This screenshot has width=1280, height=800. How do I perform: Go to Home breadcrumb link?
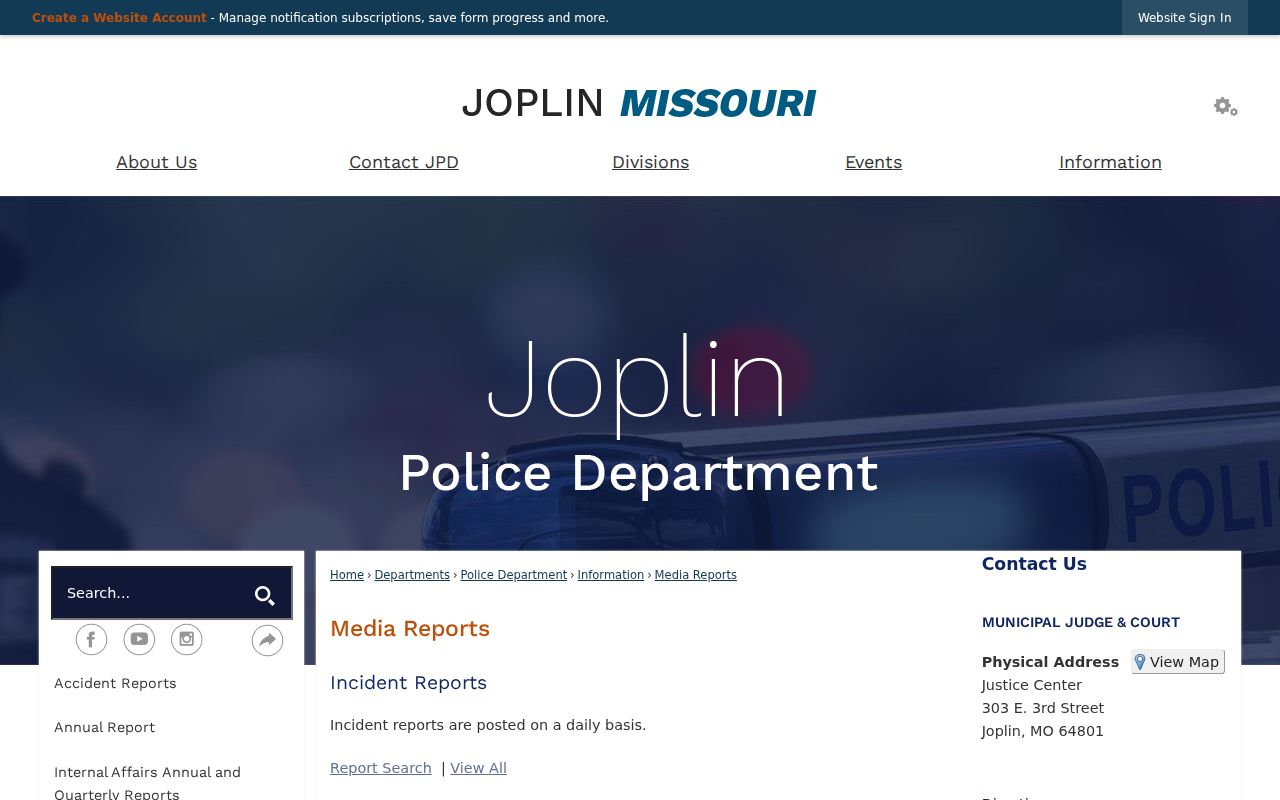347,575
